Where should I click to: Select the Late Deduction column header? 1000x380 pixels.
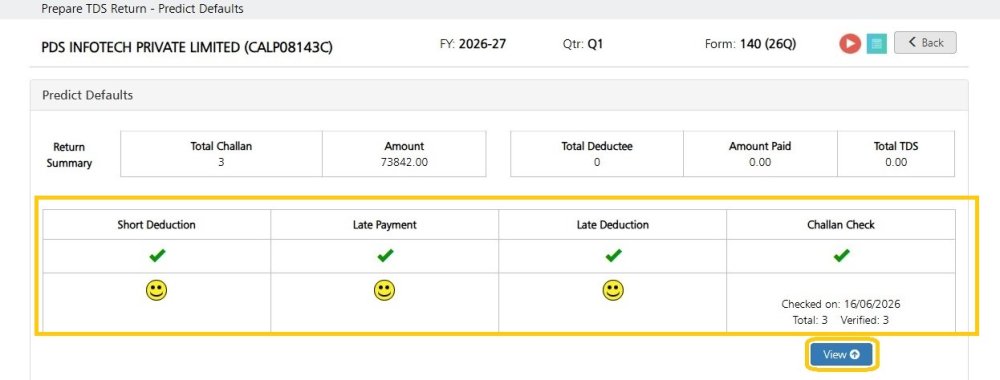(612, 224)
